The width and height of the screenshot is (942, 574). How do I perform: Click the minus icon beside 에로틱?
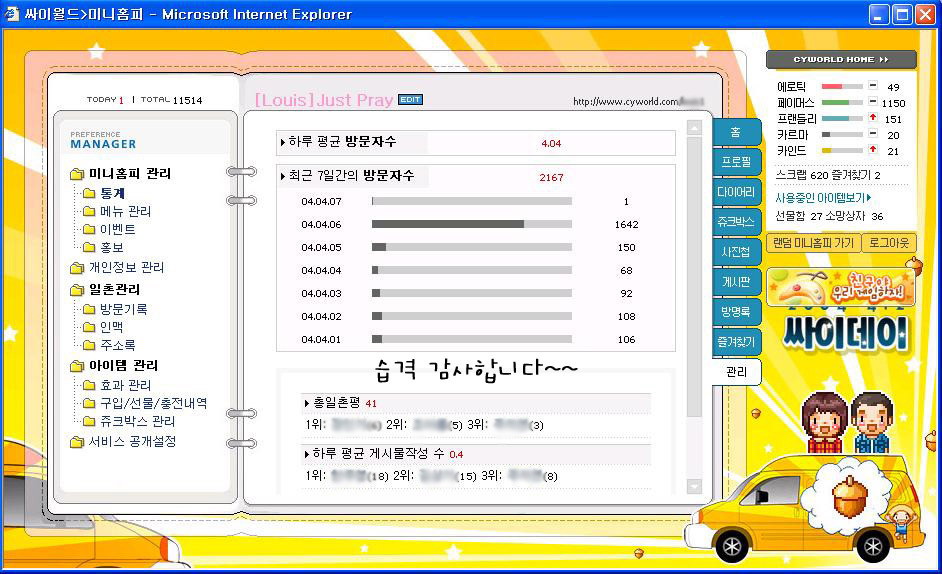point(873,86)
